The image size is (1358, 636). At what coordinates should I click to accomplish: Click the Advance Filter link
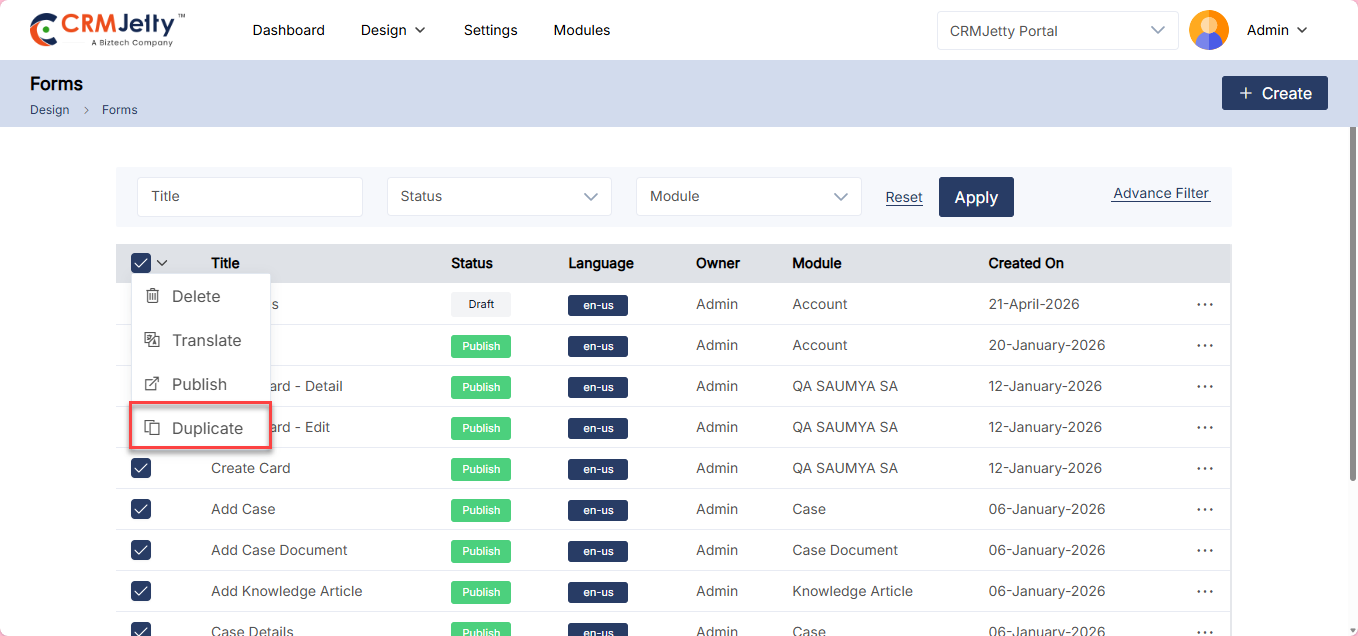click(1160, 194)
